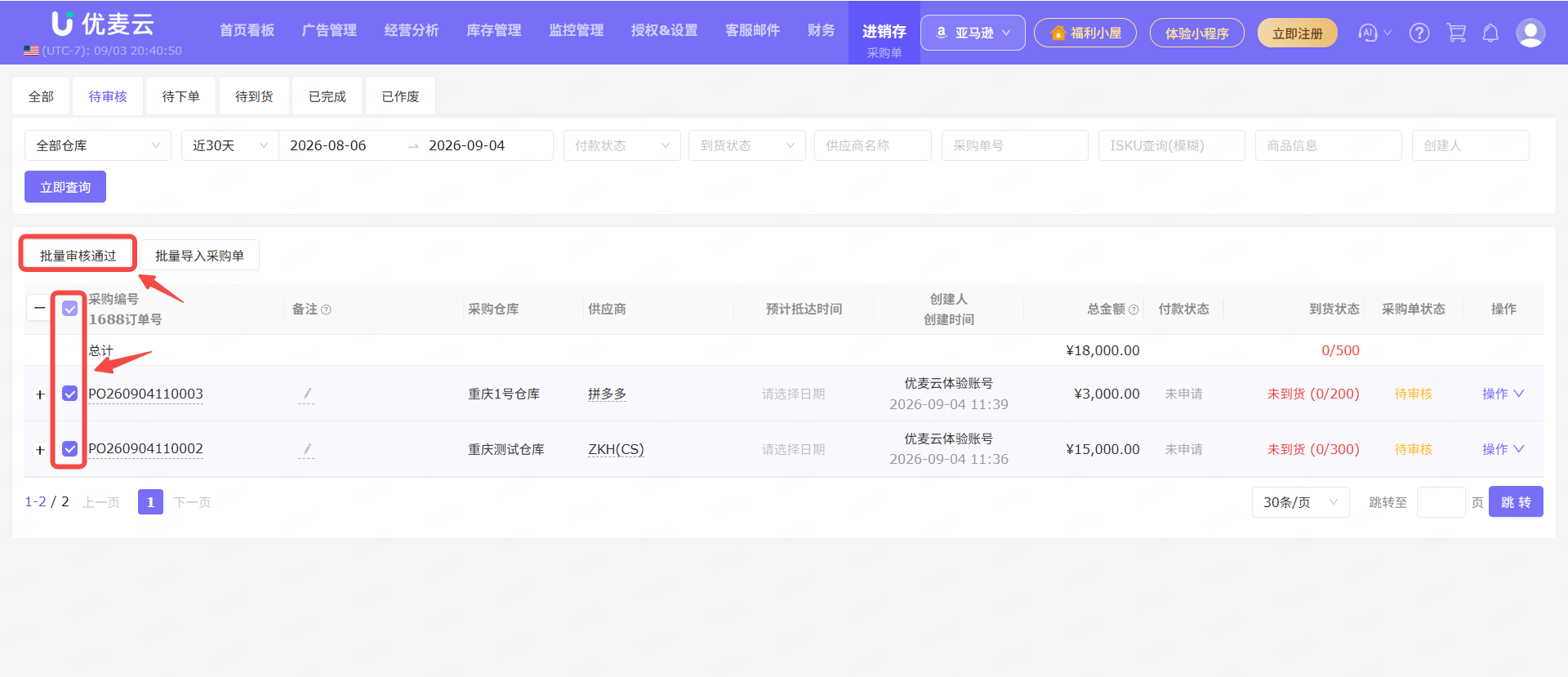Click the 供应商名称 search field
The image size is (1568, 677).
[x=873, y=145]
